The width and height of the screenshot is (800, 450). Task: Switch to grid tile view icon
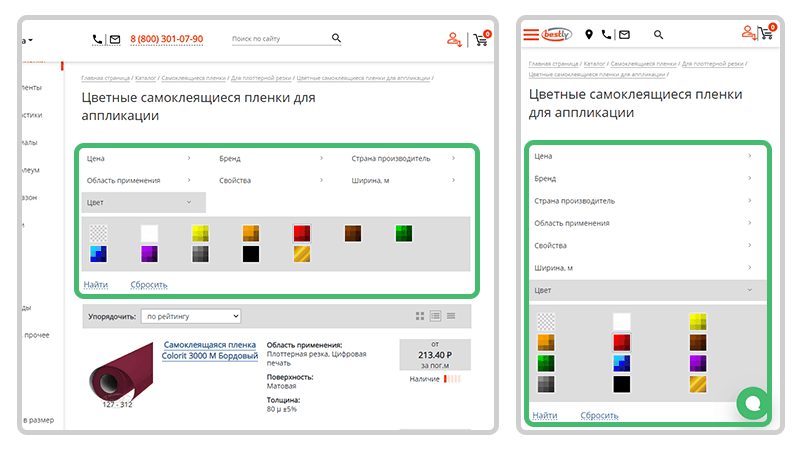click(x=420, y=316)
